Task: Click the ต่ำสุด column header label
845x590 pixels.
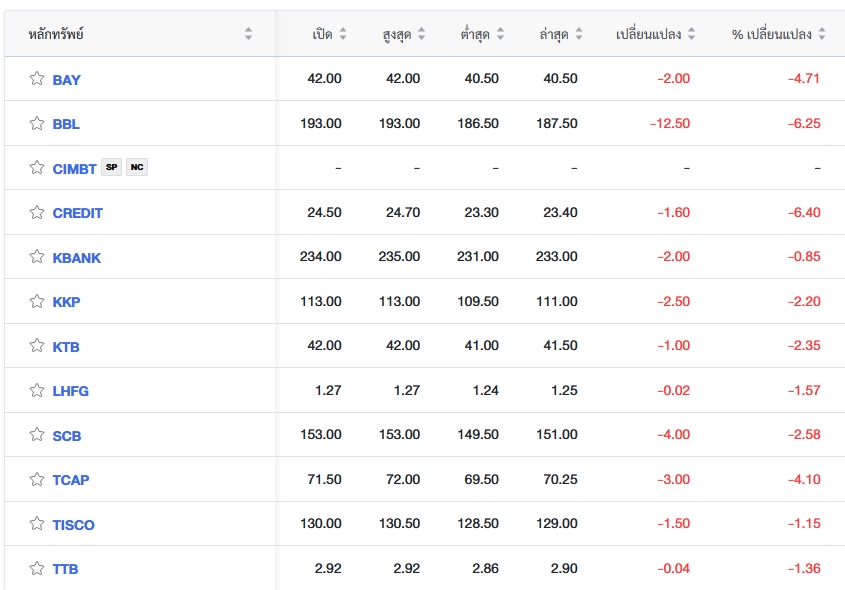Action: point(475,34)
